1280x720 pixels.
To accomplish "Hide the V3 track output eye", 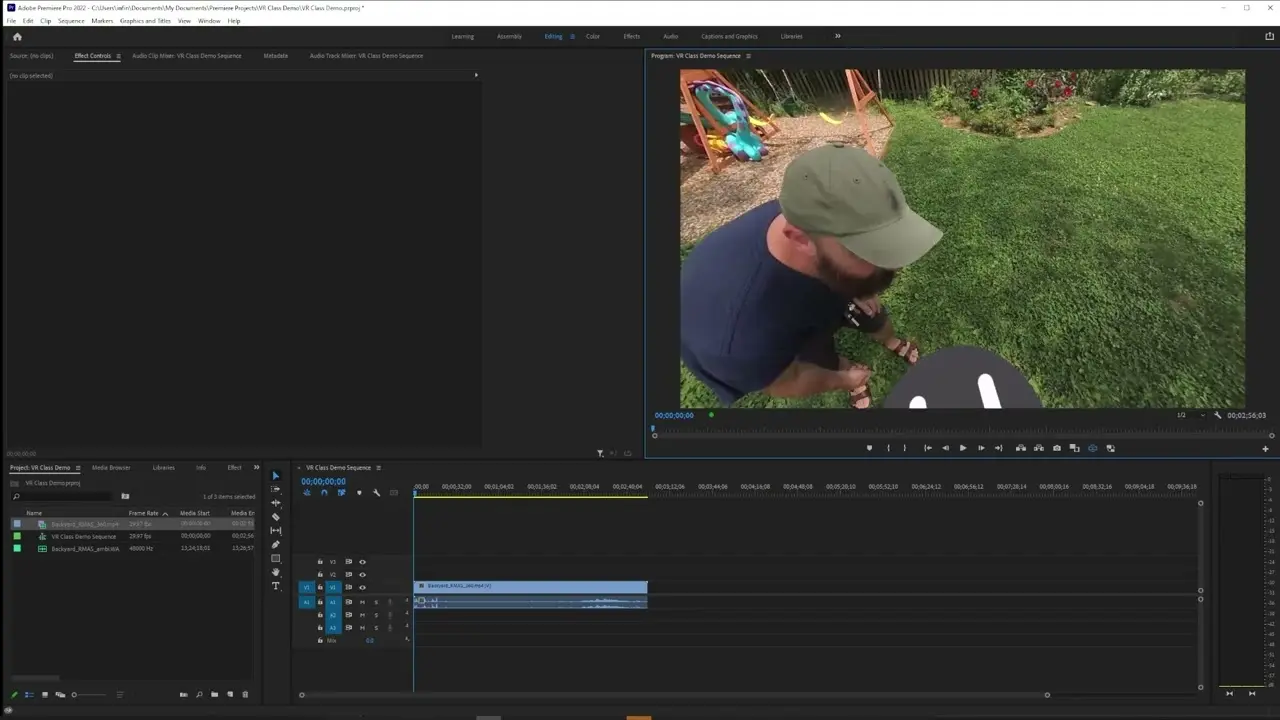I will point(362,562).
